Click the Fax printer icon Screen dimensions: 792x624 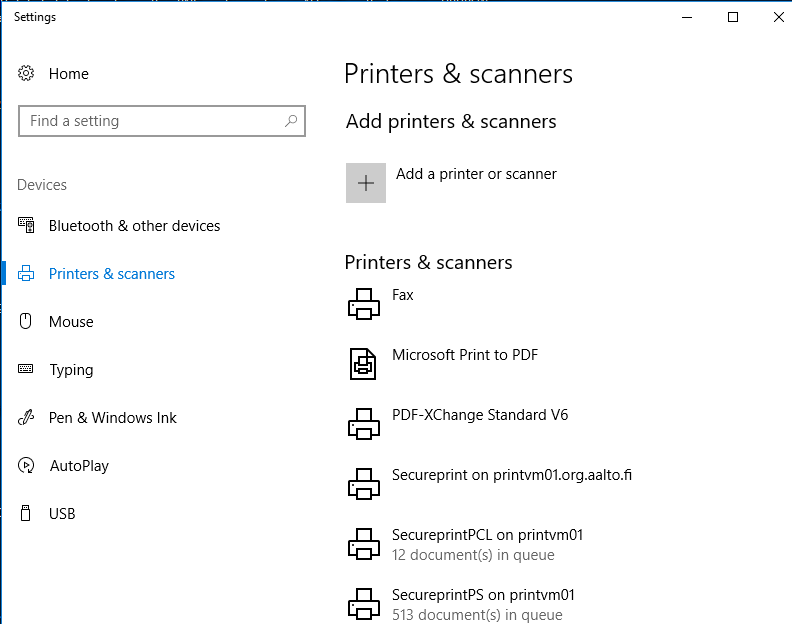(364, 304)
